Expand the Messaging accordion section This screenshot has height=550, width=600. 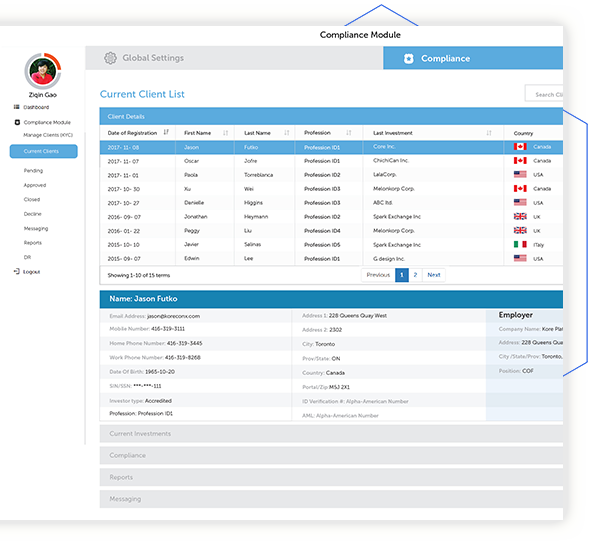click(331, 499)
